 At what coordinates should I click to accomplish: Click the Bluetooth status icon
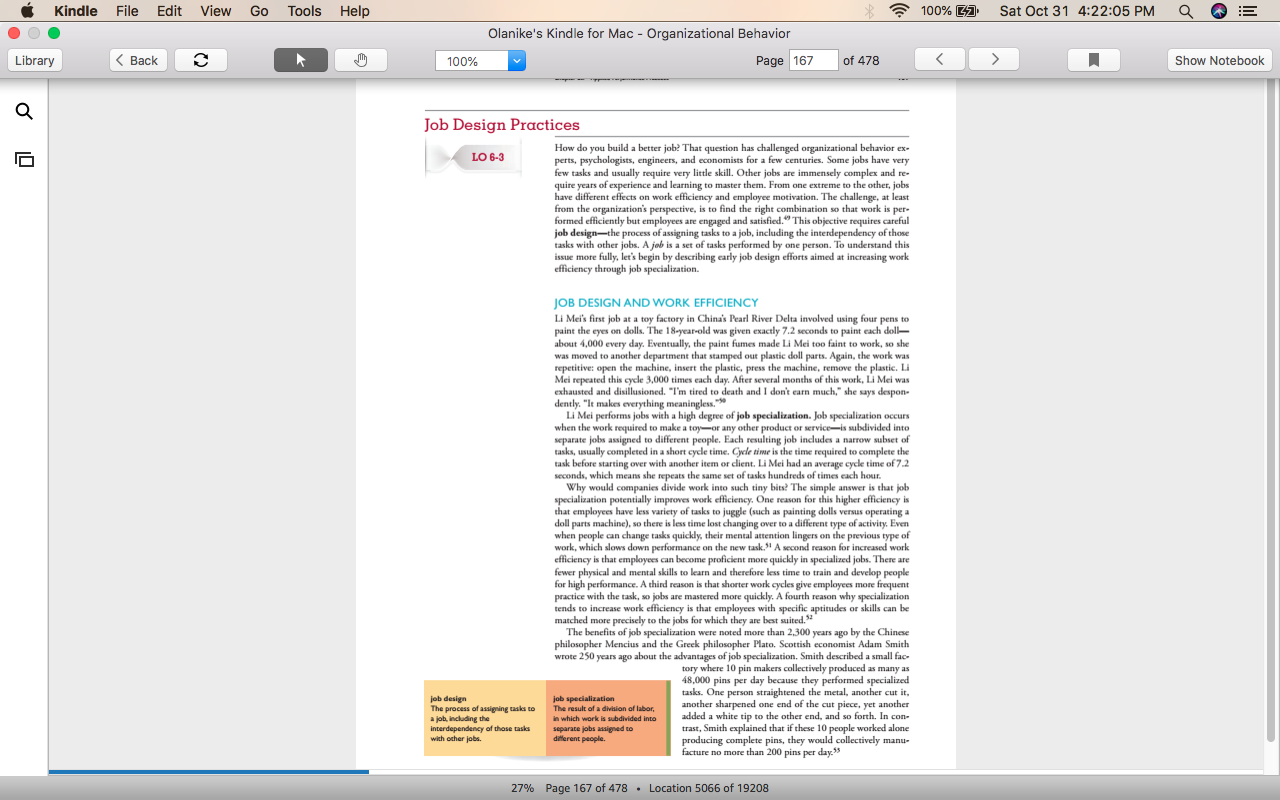tap(869, 11)
